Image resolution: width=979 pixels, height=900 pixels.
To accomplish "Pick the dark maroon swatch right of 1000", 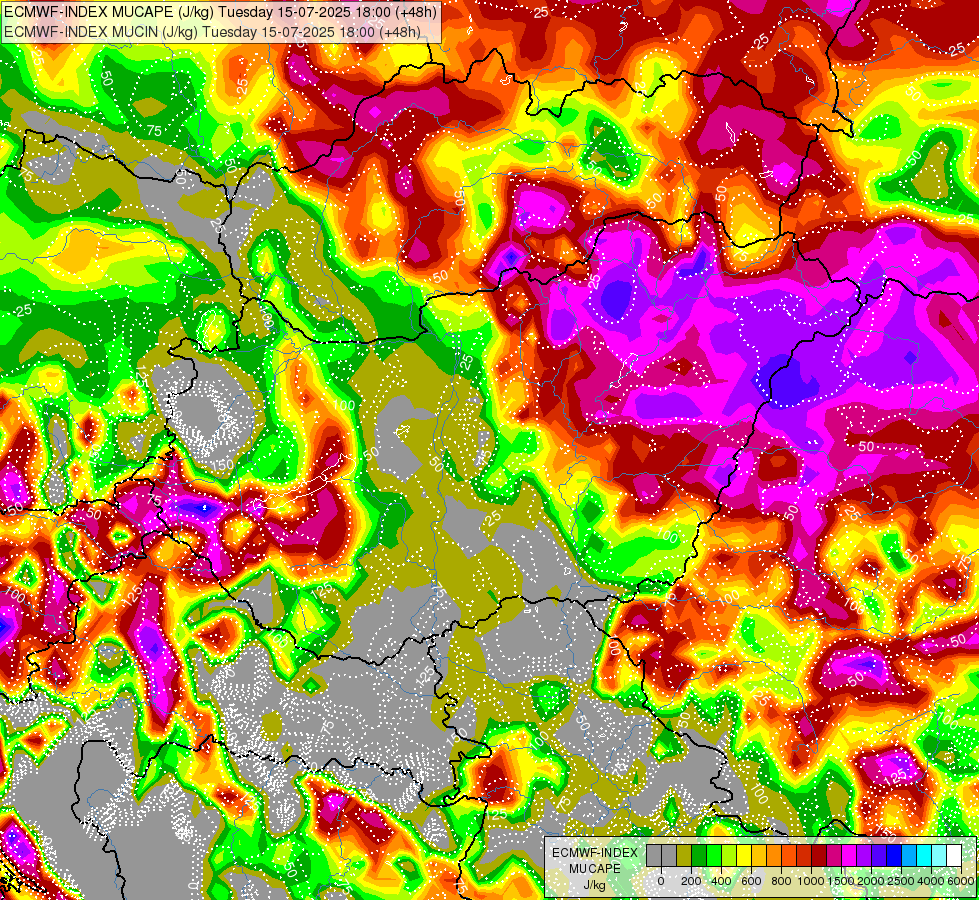I will (819, 855).
